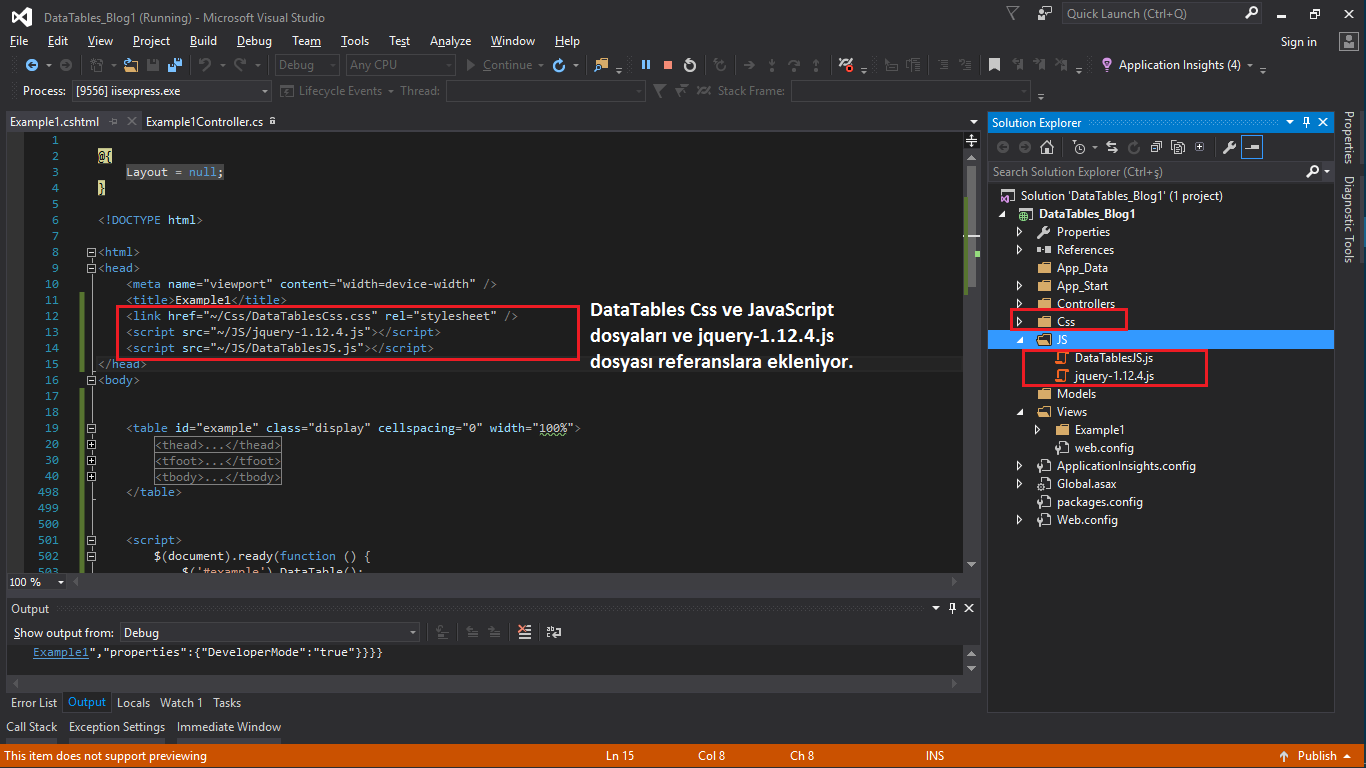The image size is (1366, 768).
Task: Toggle Preview Selected Items in Solution Explorer
Action: coord(1252,147)
